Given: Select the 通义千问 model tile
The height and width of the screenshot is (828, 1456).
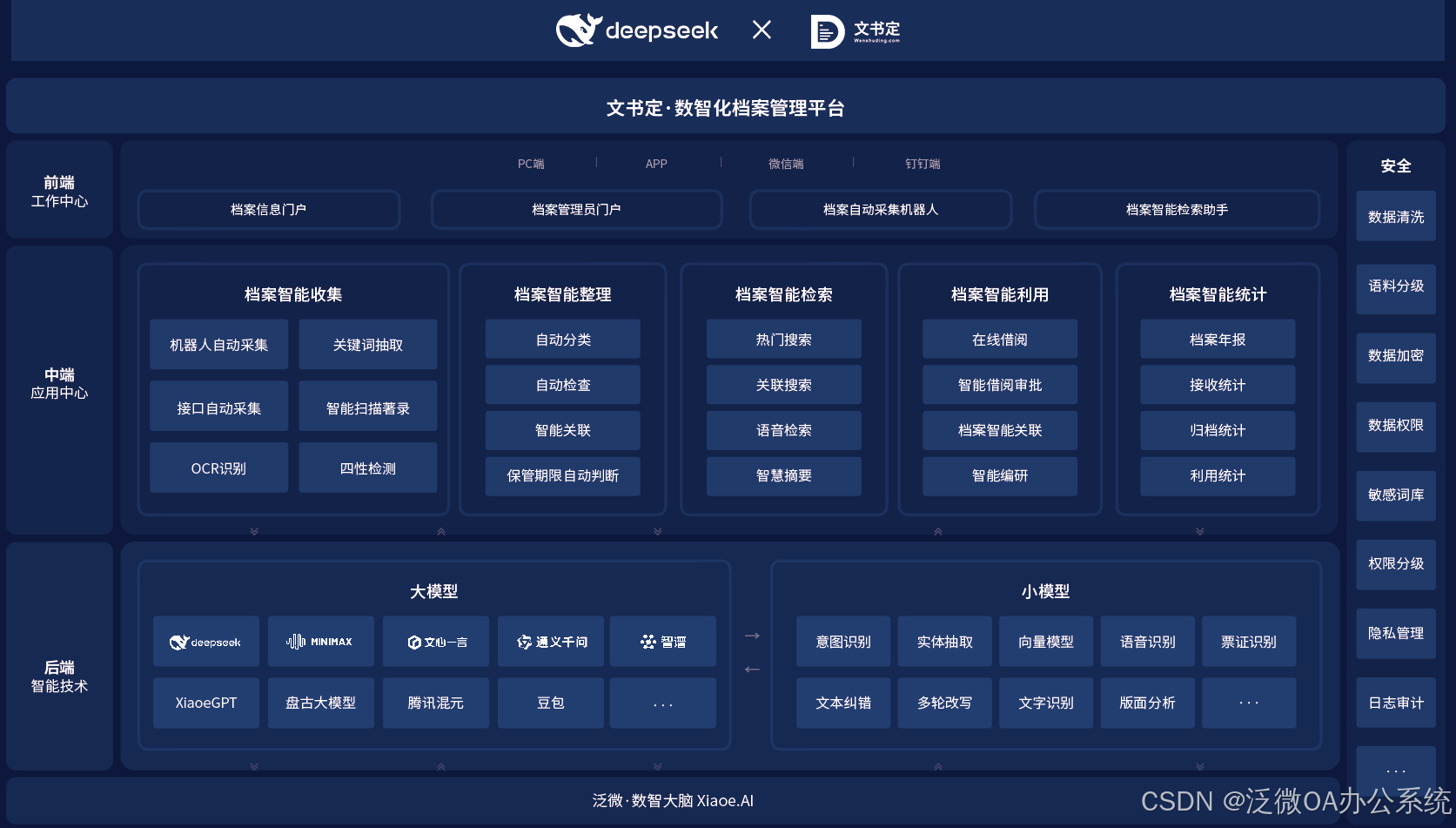Looking at the screenshot, I should click(x=551, y=642).
